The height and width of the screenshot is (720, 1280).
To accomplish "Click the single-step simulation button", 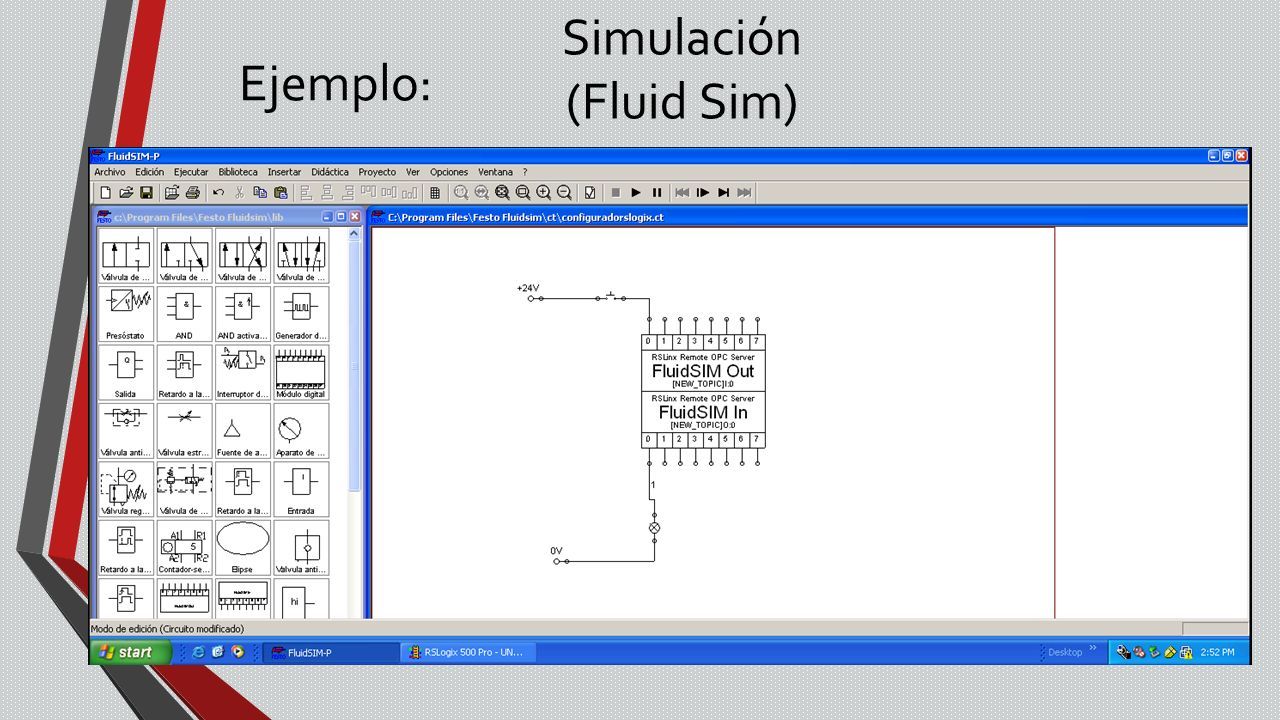I will click(x=703, y=192).
